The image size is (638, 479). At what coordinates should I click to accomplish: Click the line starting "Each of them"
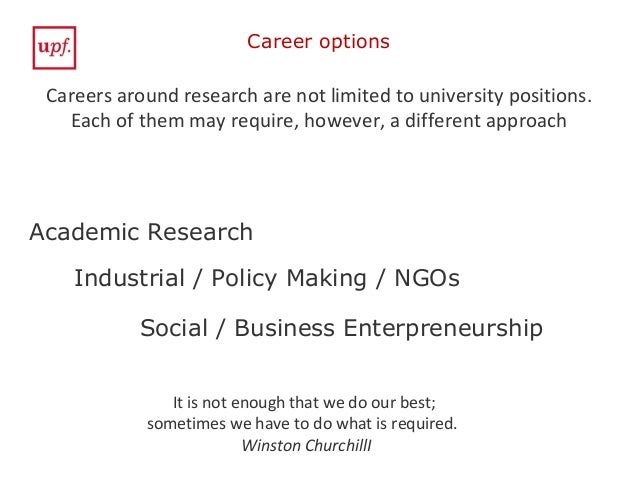pos(318,122)
